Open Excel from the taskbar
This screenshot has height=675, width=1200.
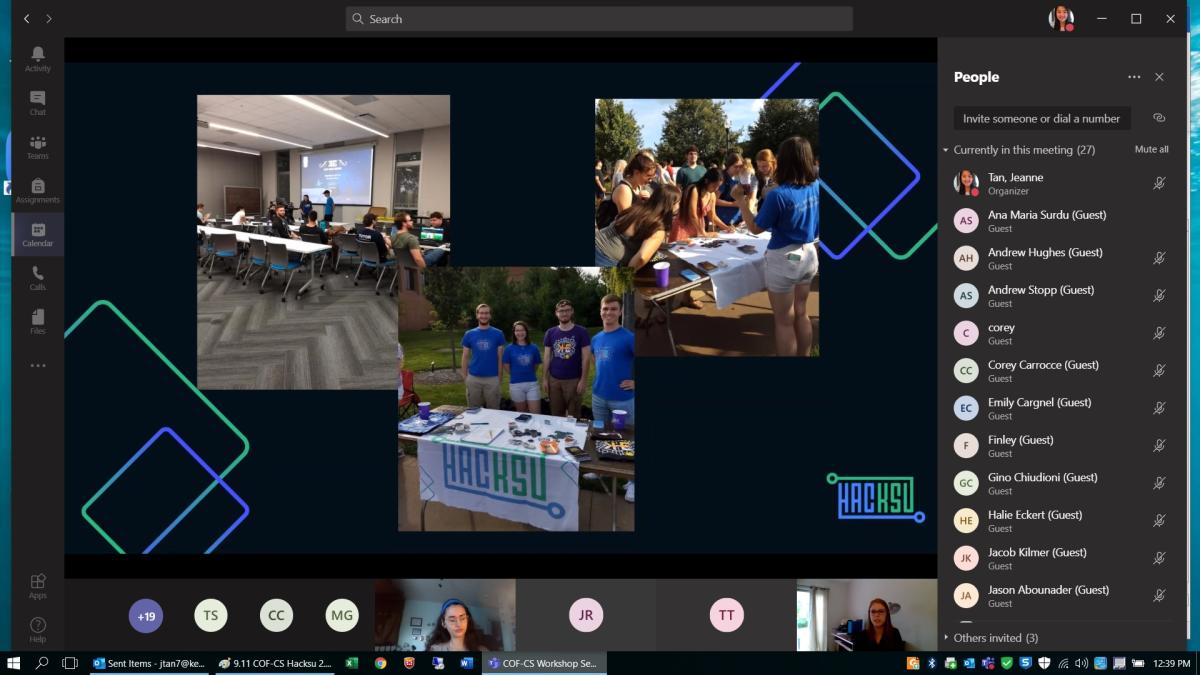[352, 663]
